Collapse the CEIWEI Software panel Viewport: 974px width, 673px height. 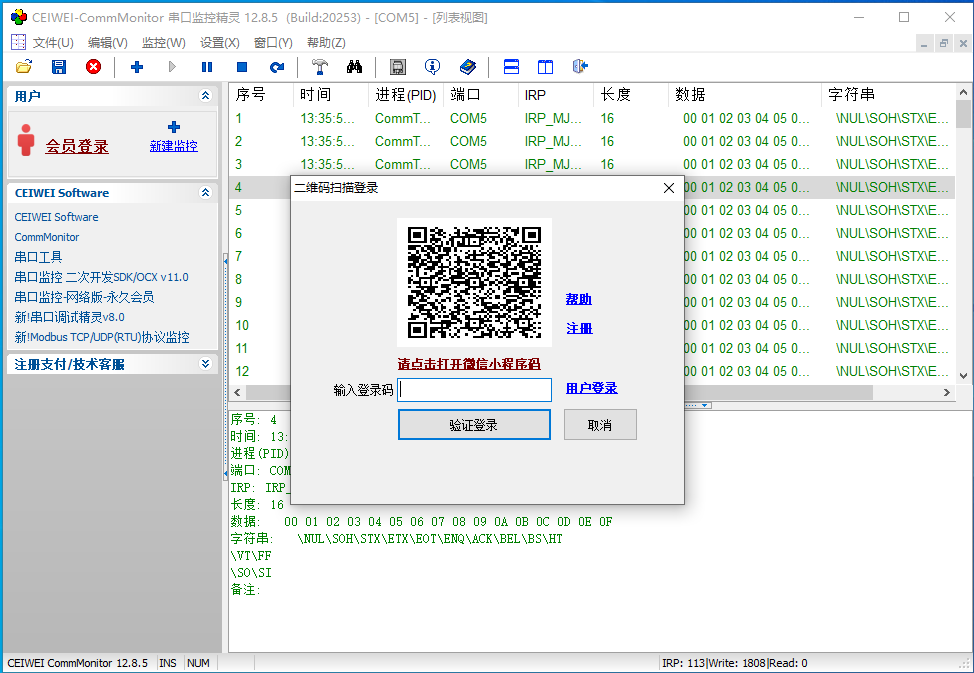pyautogui.click(x=205, y=193)
